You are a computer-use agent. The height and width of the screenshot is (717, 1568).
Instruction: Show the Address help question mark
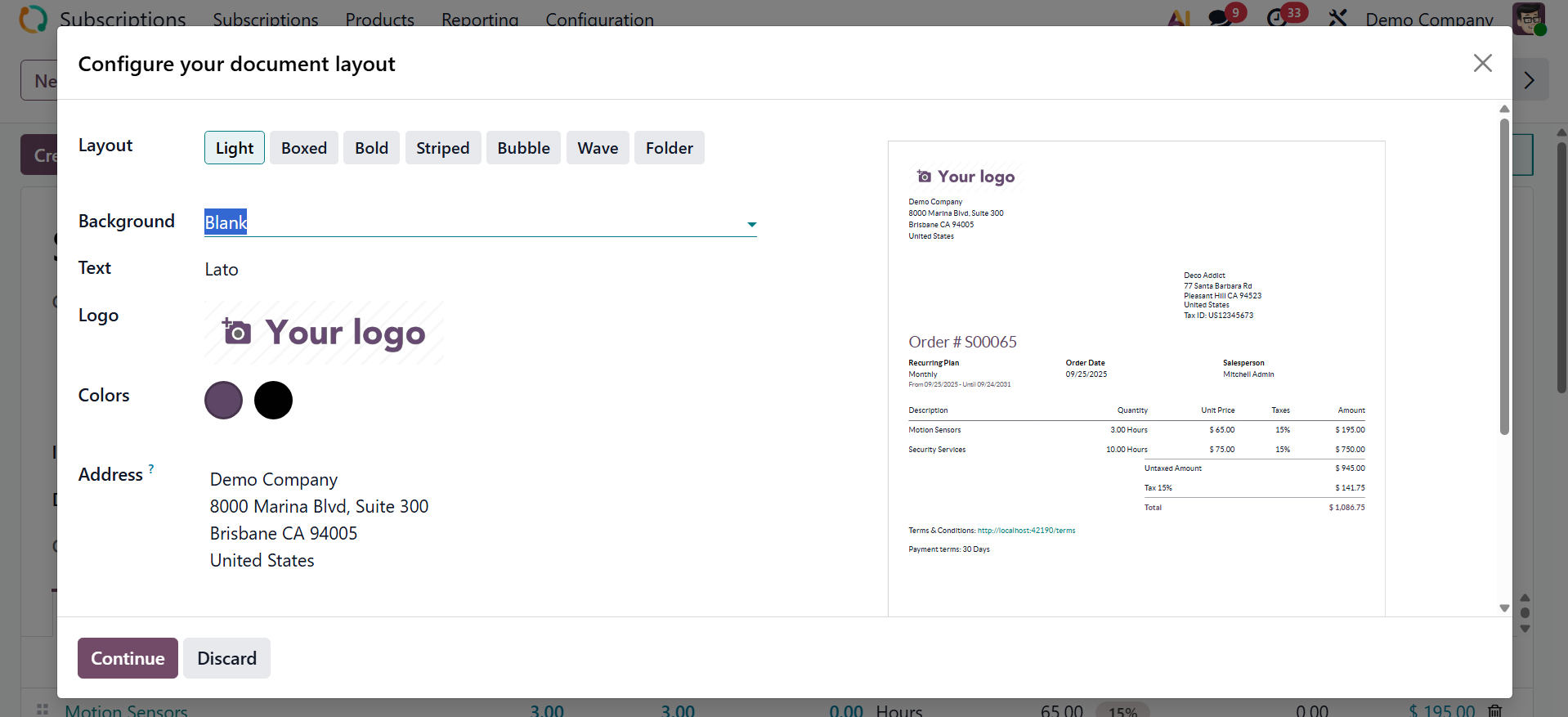click(151, 468)
